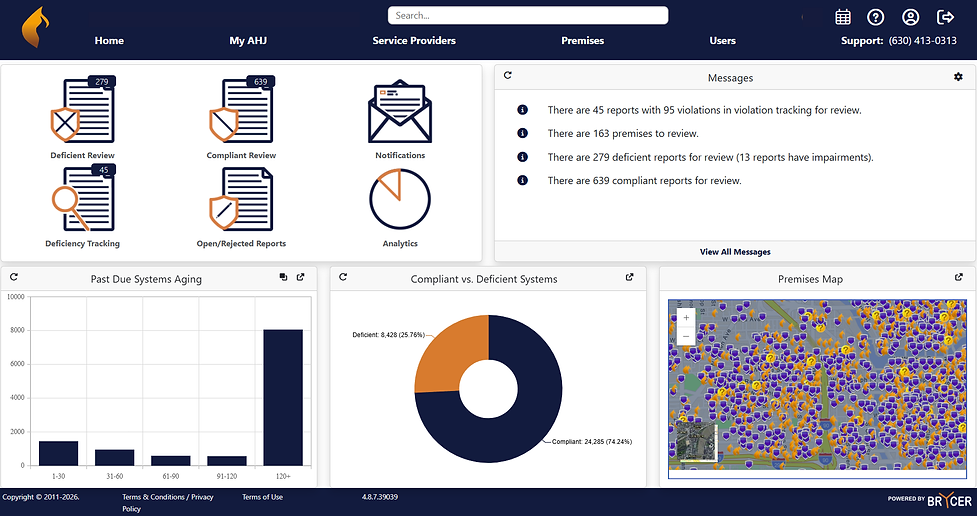Open the Notifications envelope icon
Image resolution: width=977 pixels, height=516 pixels.
(400, 112)
